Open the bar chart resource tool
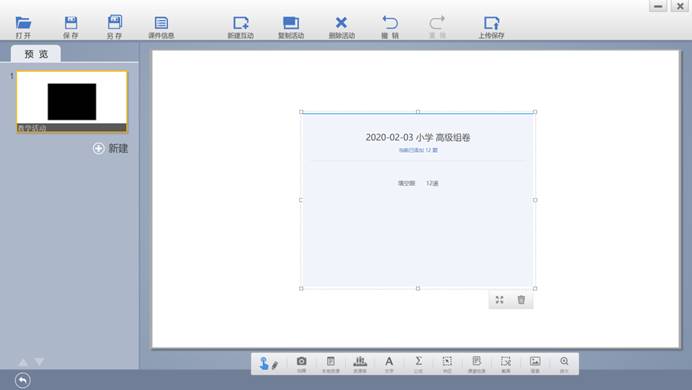 tap(360, 364)
